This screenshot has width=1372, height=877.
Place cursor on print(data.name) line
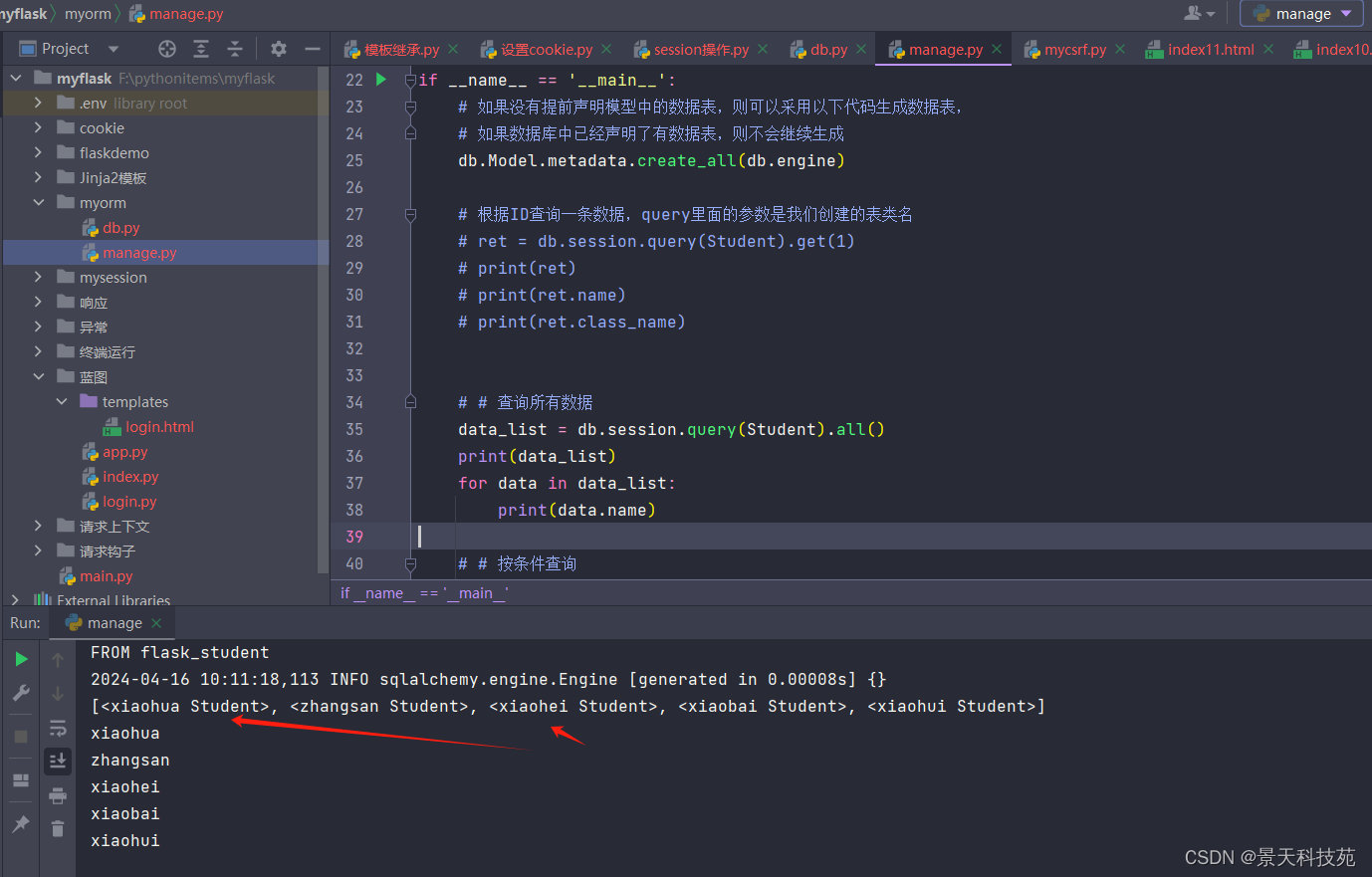click(x=576, y=510)
